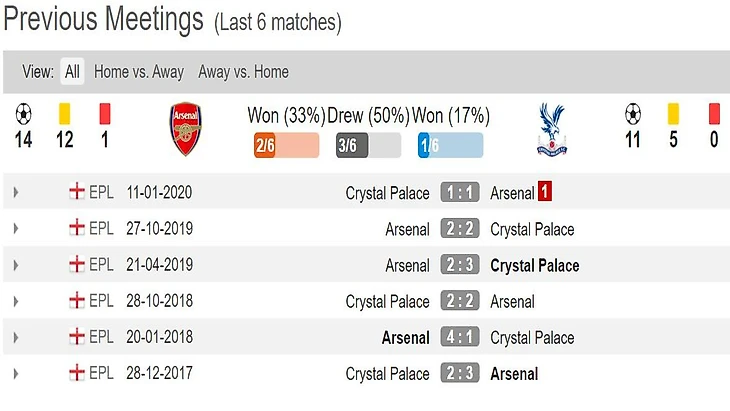Expand the 27-10-2019 match details
The height and width of the screenshot is (411, 730).
[16, 229]
